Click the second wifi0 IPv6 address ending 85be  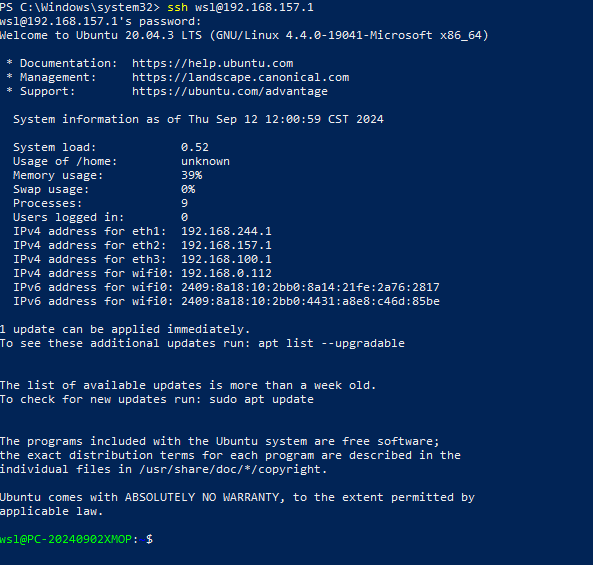[310, 301]
